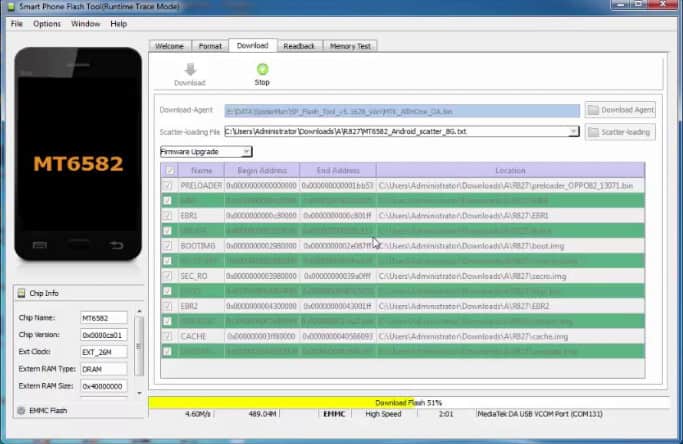Click the 4.60M/s speed status entry

point(198,414)
